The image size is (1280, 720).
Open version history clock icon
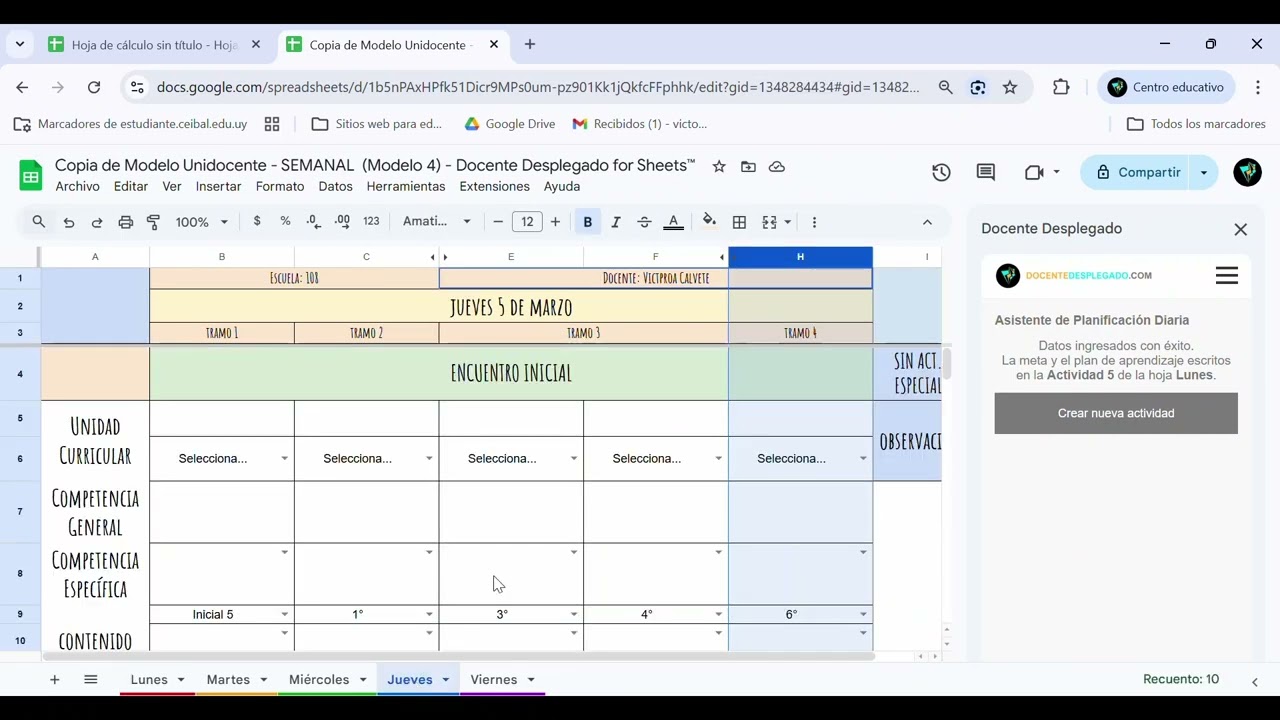(x=941, y=172)
